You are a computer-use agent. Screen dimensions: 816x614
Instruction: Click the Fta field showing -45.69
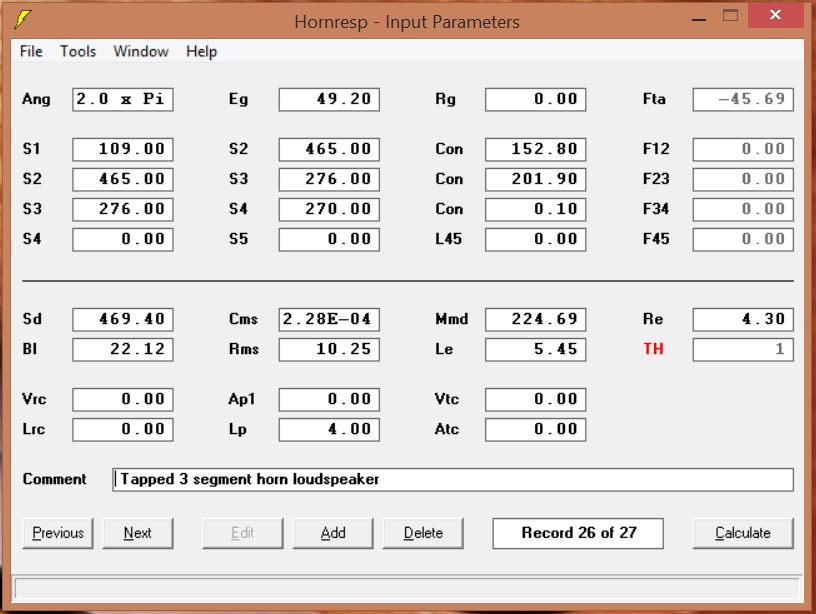tap(743, 99)
